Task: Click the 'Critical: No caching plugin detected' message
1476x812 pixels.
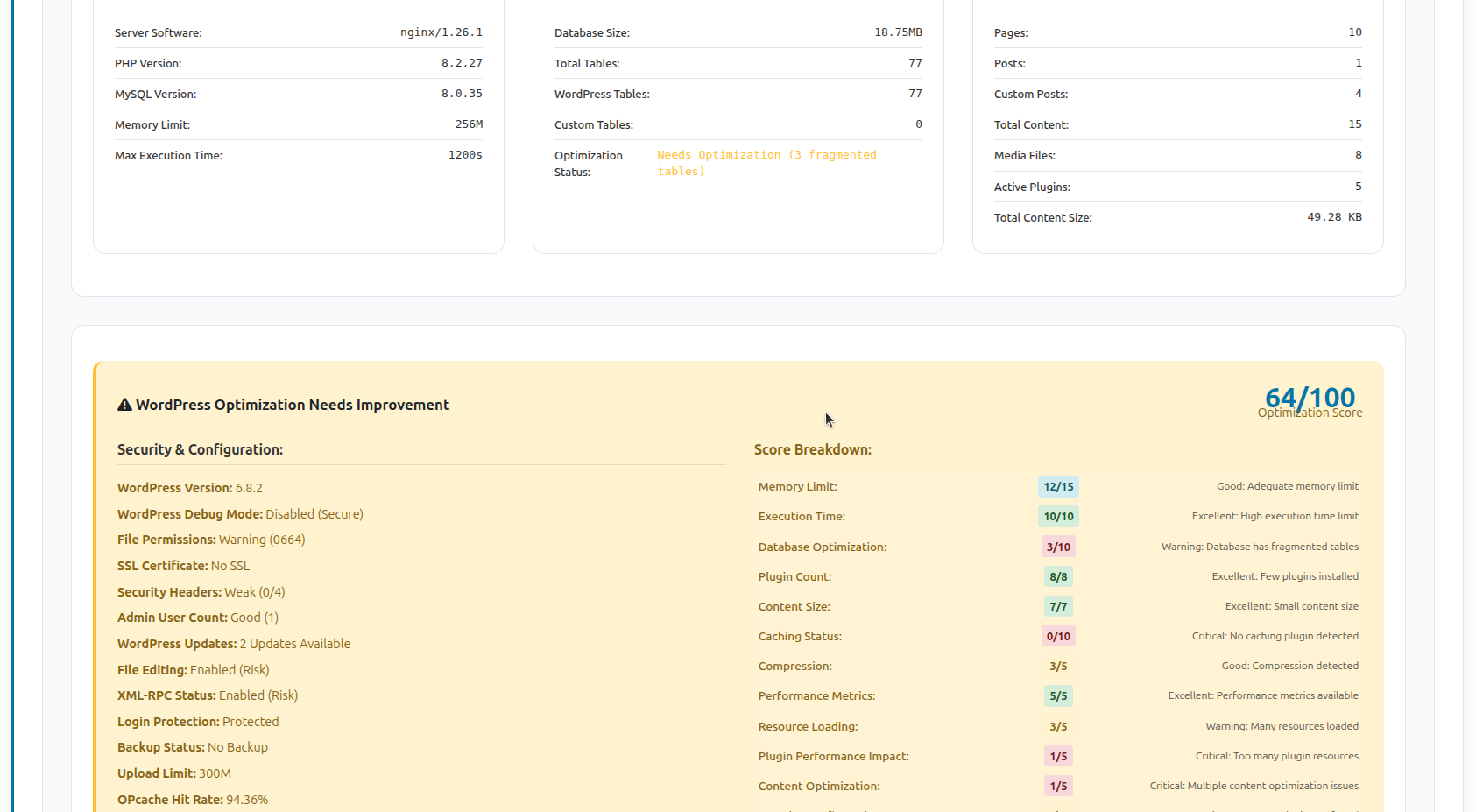Action: (x=1275, y=636)
